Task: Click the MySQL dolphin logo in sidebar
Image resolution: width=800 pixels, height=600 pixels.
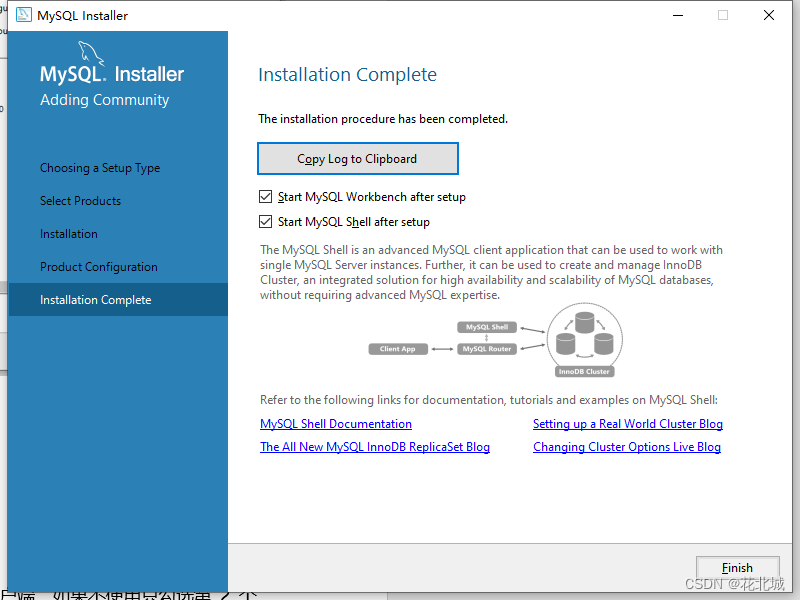Action: point(91,54)
